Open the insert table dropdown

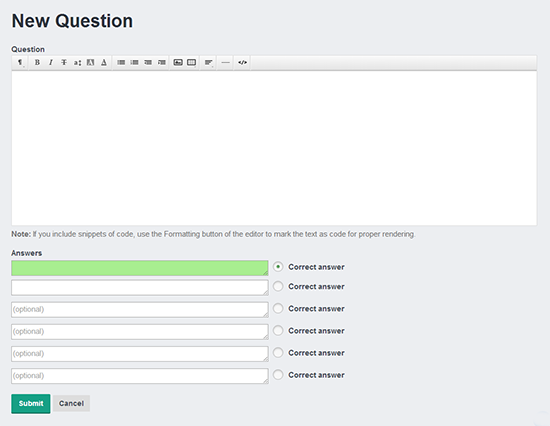(192, 62)
